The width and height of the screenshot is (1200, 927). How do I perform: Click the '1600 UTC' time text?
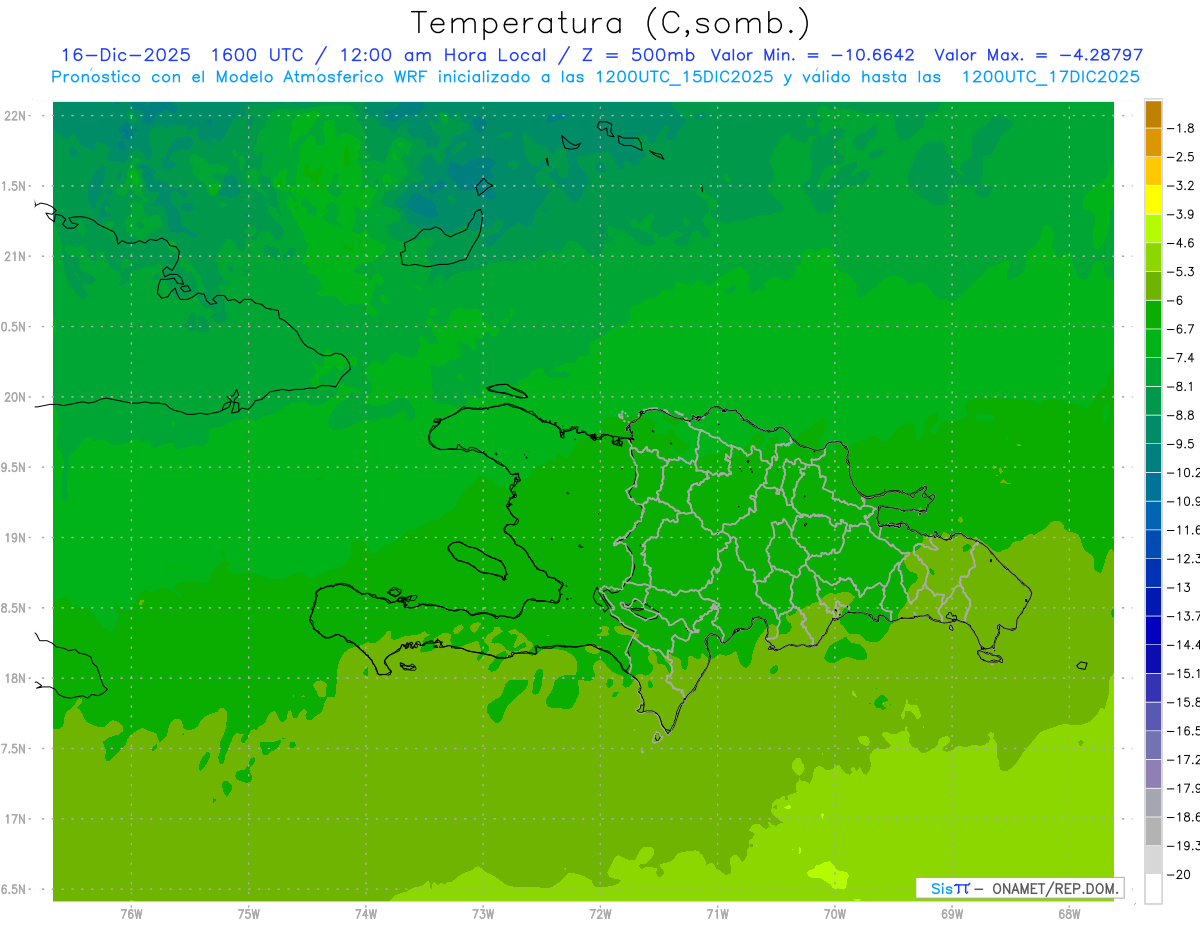256,55
